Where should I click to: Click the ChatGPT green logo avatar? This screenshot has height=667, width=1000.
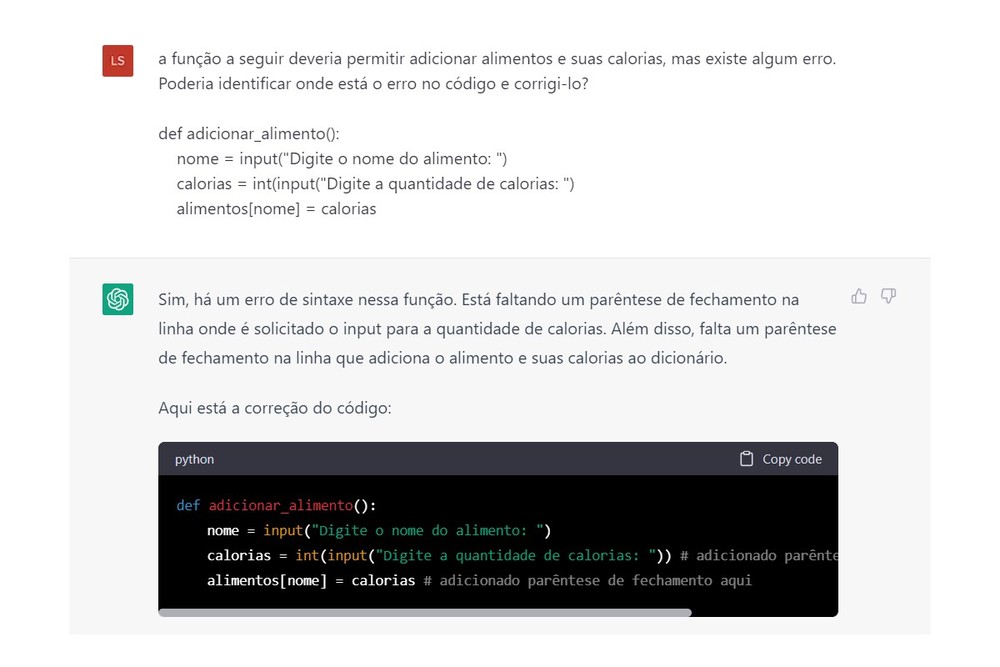point(118,299)
